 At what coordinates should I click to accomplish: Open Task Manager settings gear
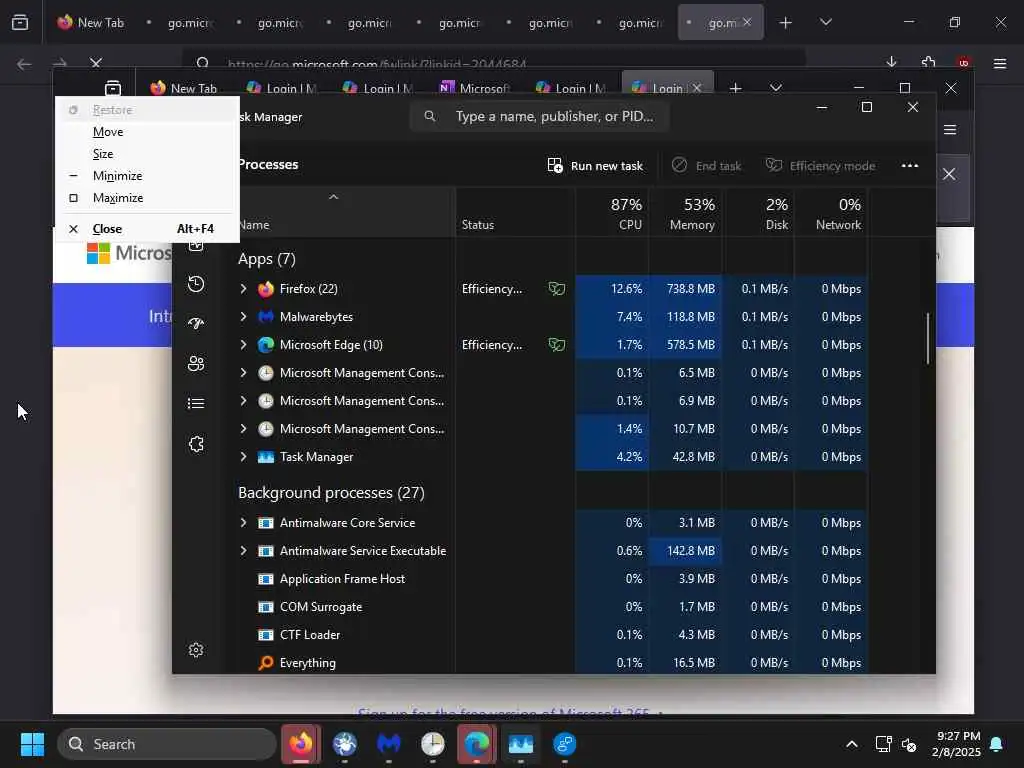(196, 650)
